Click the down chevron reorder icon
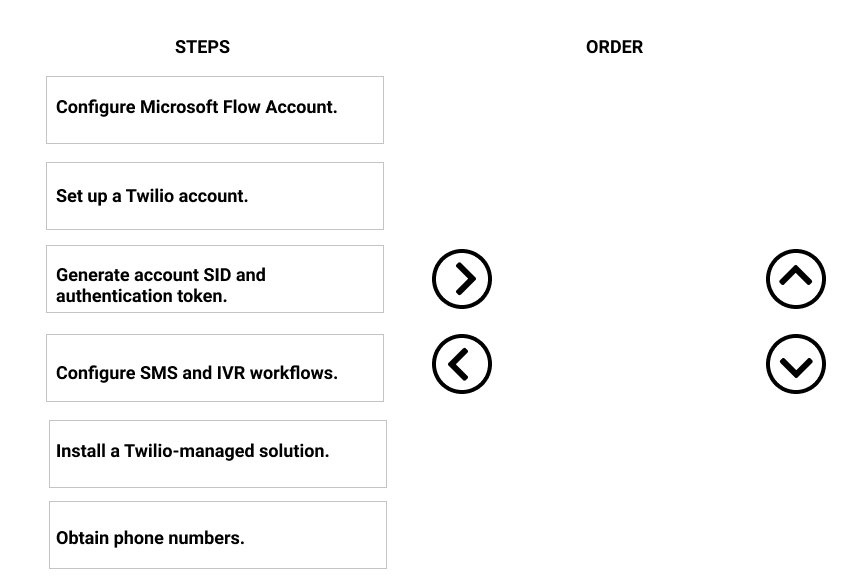Viewport: 868px width, 580px height. point(796,364)
